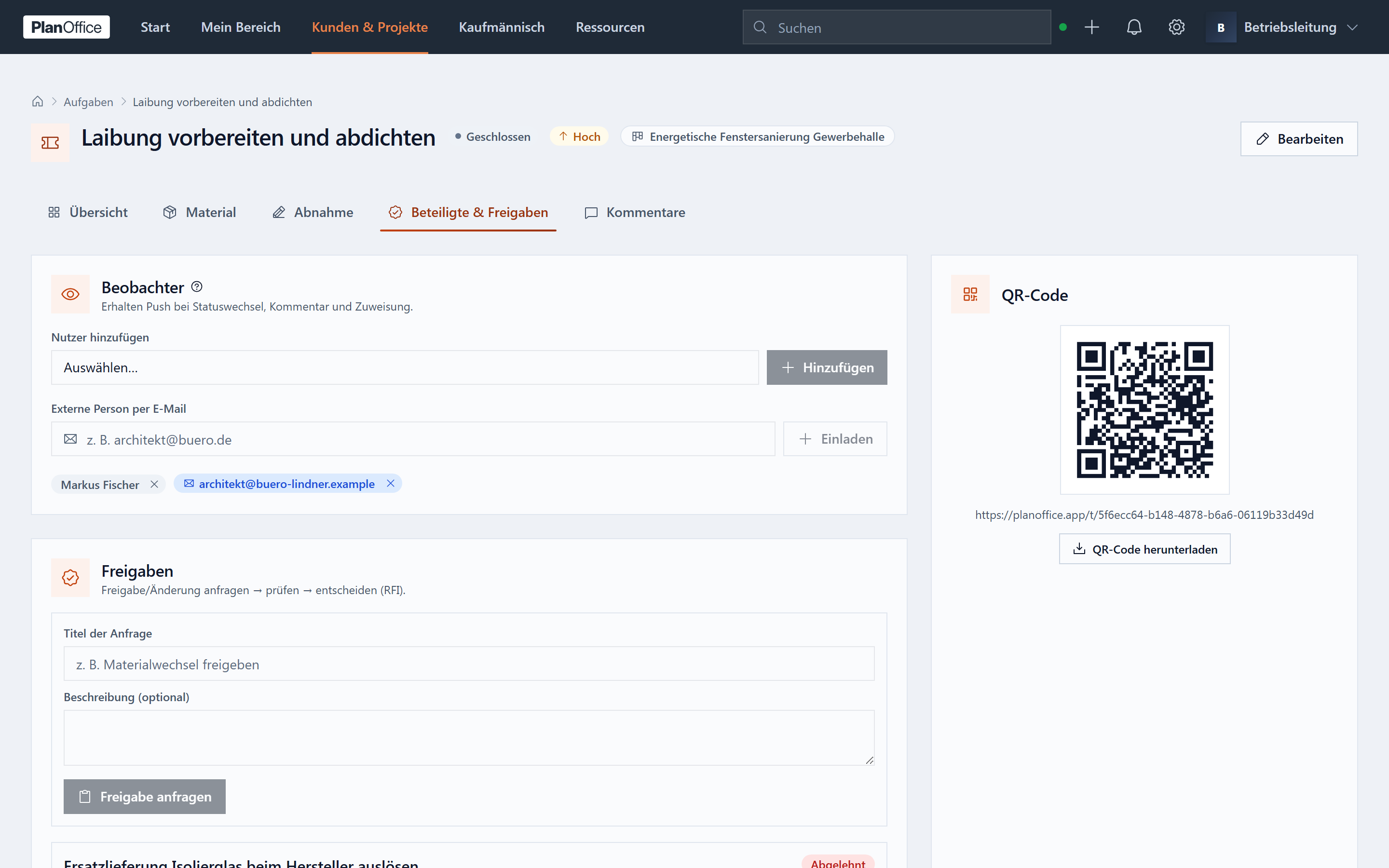Go to Kaufmännisch in the navigation

[x=502, y=27]
